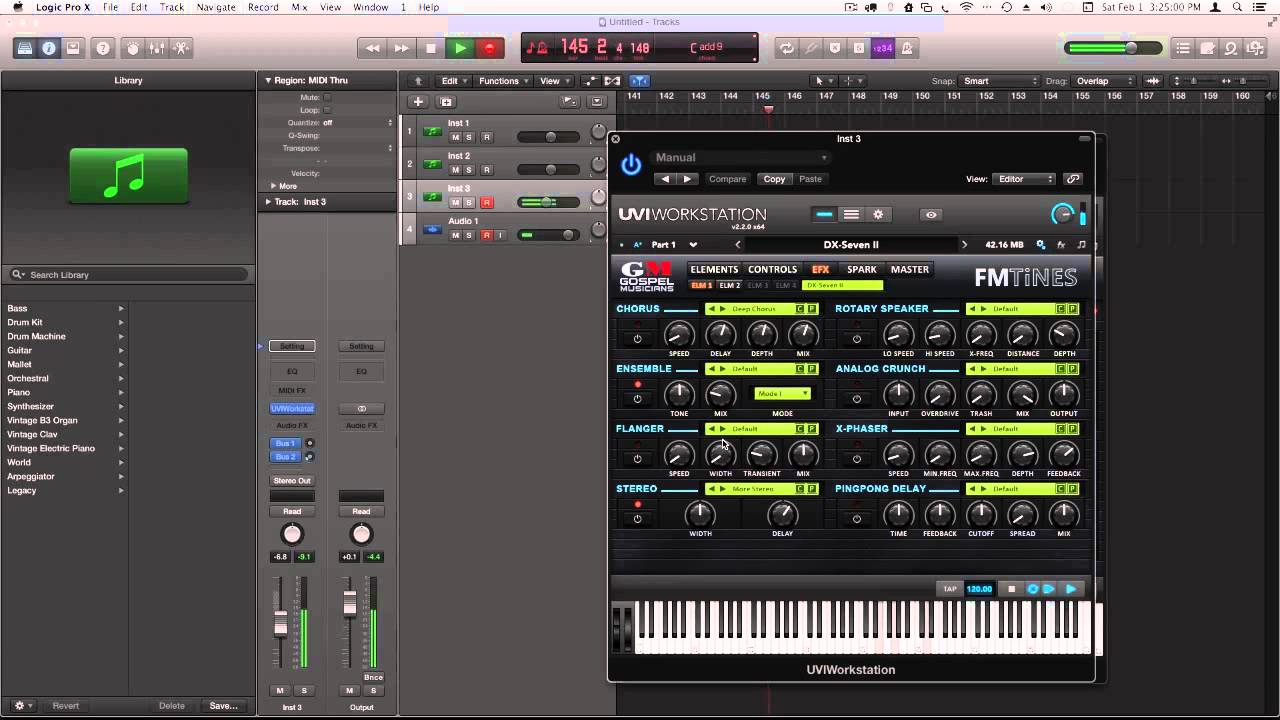Stop the UVI Workstation sequencer

pyautogui.click(x=1011, y=589)
